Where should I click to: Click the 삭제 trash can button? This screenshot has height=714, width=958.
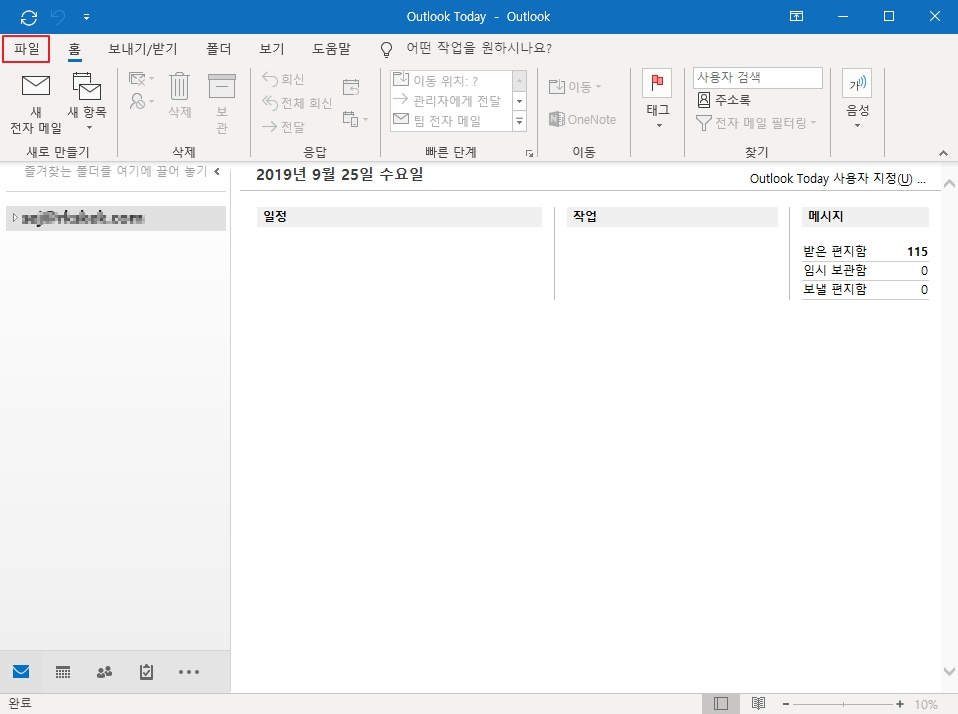click(180, 96)
